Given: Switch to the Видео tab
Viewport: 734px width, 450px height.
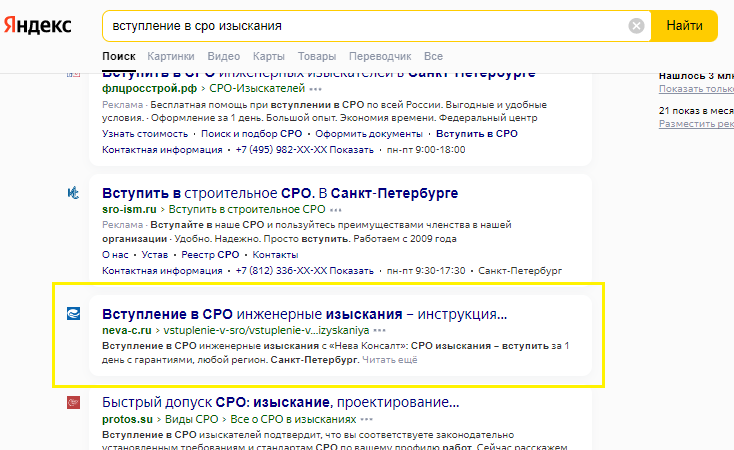Looking at the screenshot, I should pos(223,56).
